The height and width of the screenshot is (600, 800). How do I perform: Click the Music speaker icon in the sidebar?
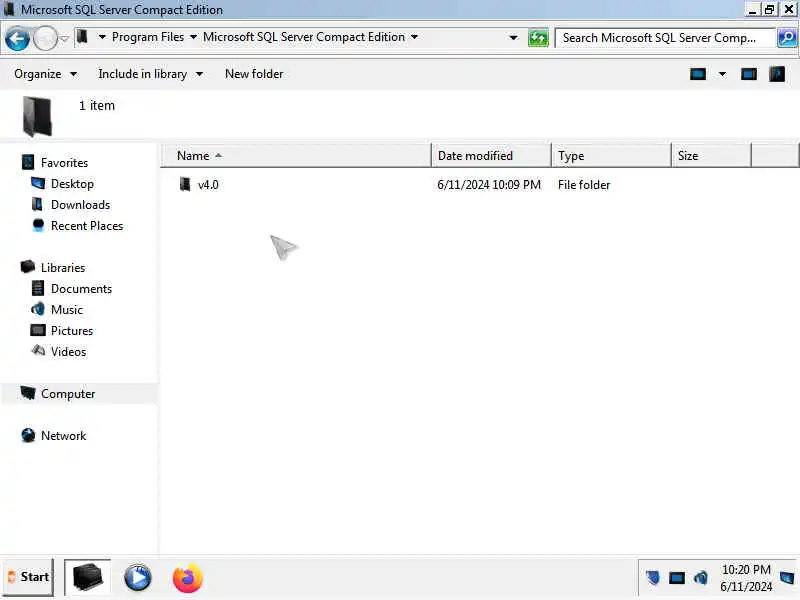[38, 309]
